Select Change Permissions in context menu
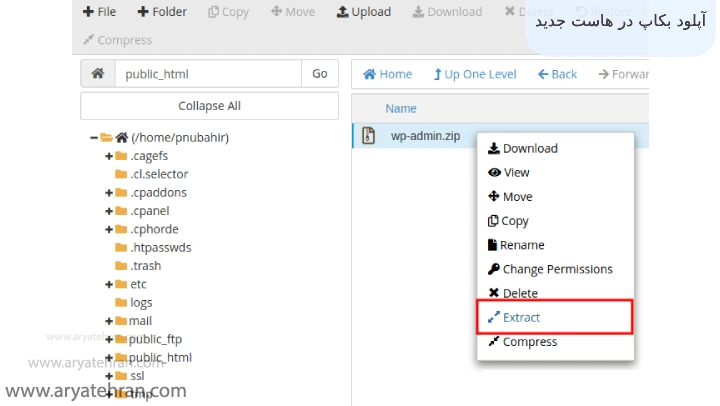Image resolution: width=720 pixels, height=406 pixels. click(556, 269)
